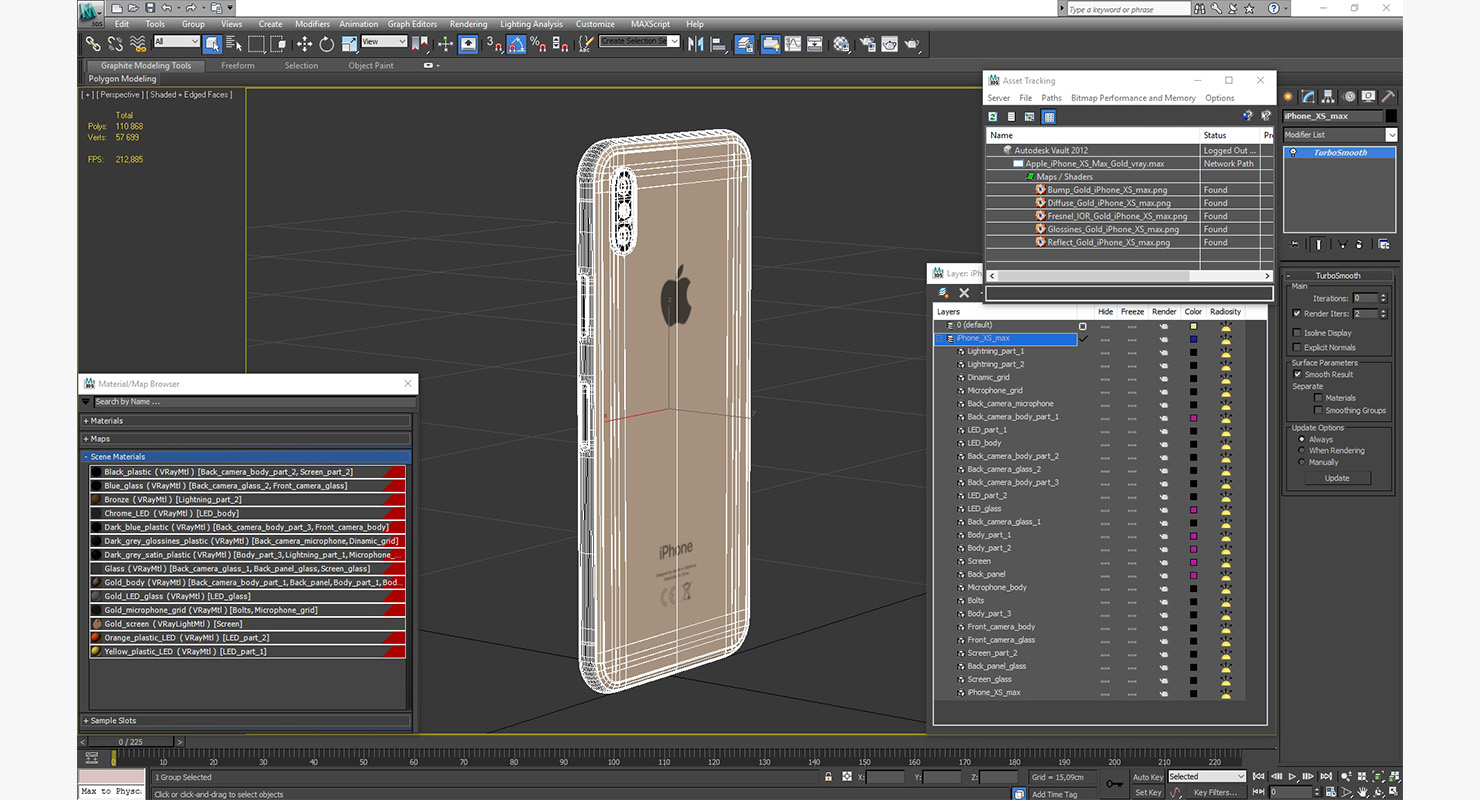Expand the Materials rollout in Material Browser
This screenshot has height=800, width=1480.
(246, 421)
